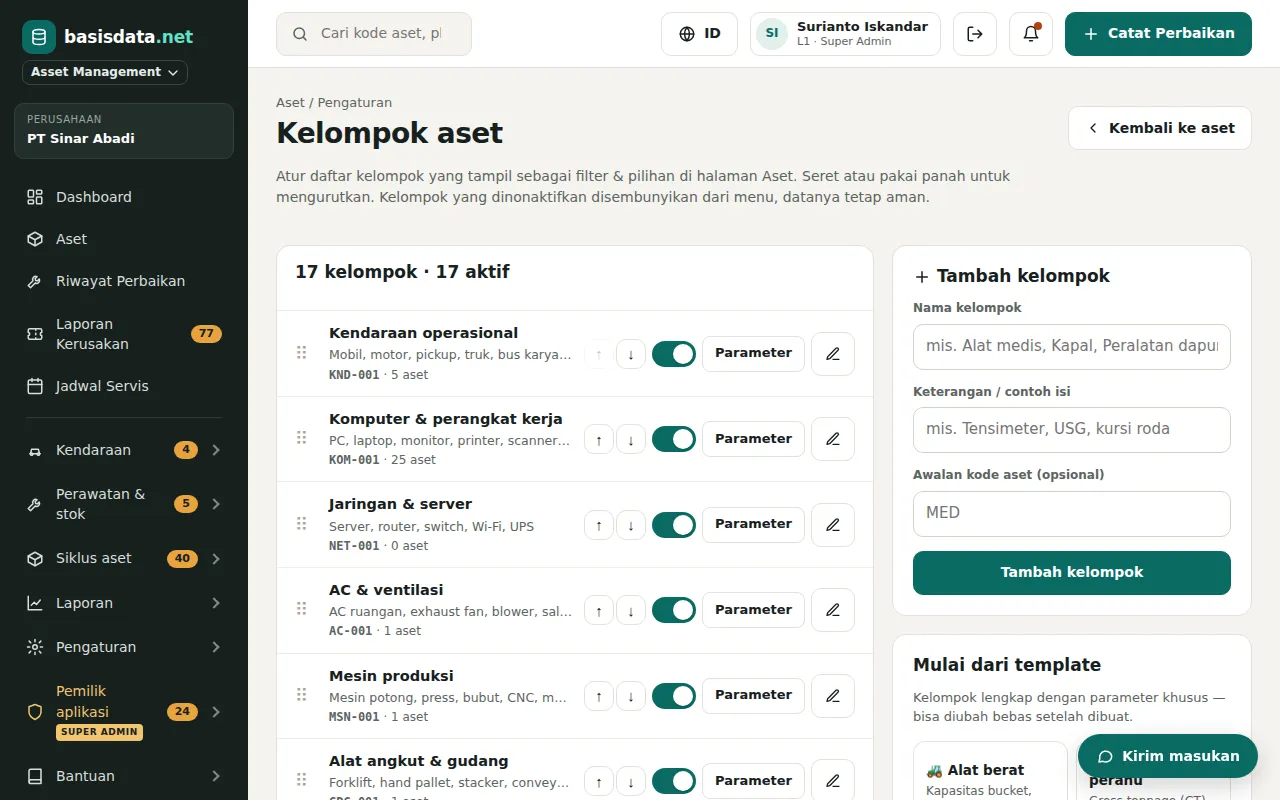Move AC & ventilasi up one position
This screenshot has width=1280, height=800.
click(x=599, y=610)
